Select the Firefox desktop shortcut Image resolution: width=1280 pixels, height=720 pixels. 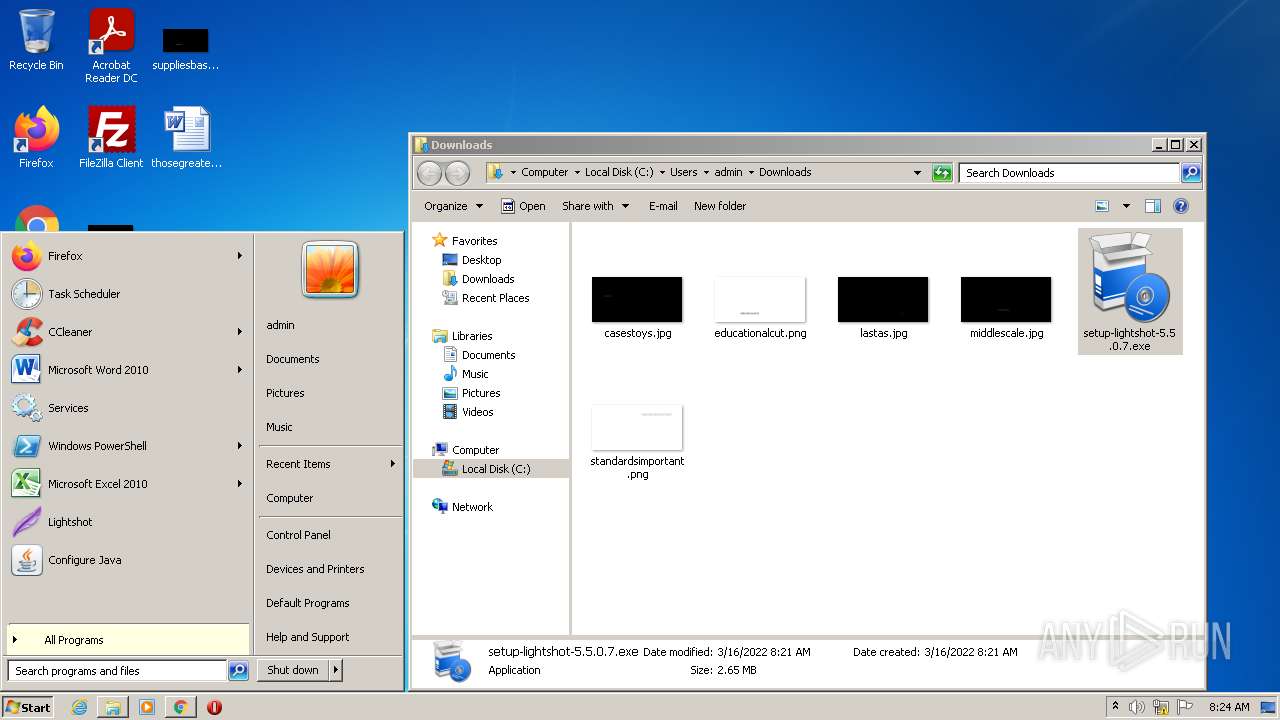[36, 138]
